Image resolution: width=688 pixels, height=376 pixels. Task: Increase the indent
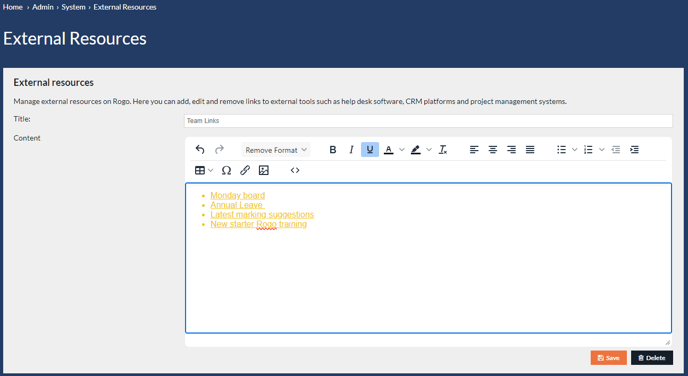[x=634, y=150]
